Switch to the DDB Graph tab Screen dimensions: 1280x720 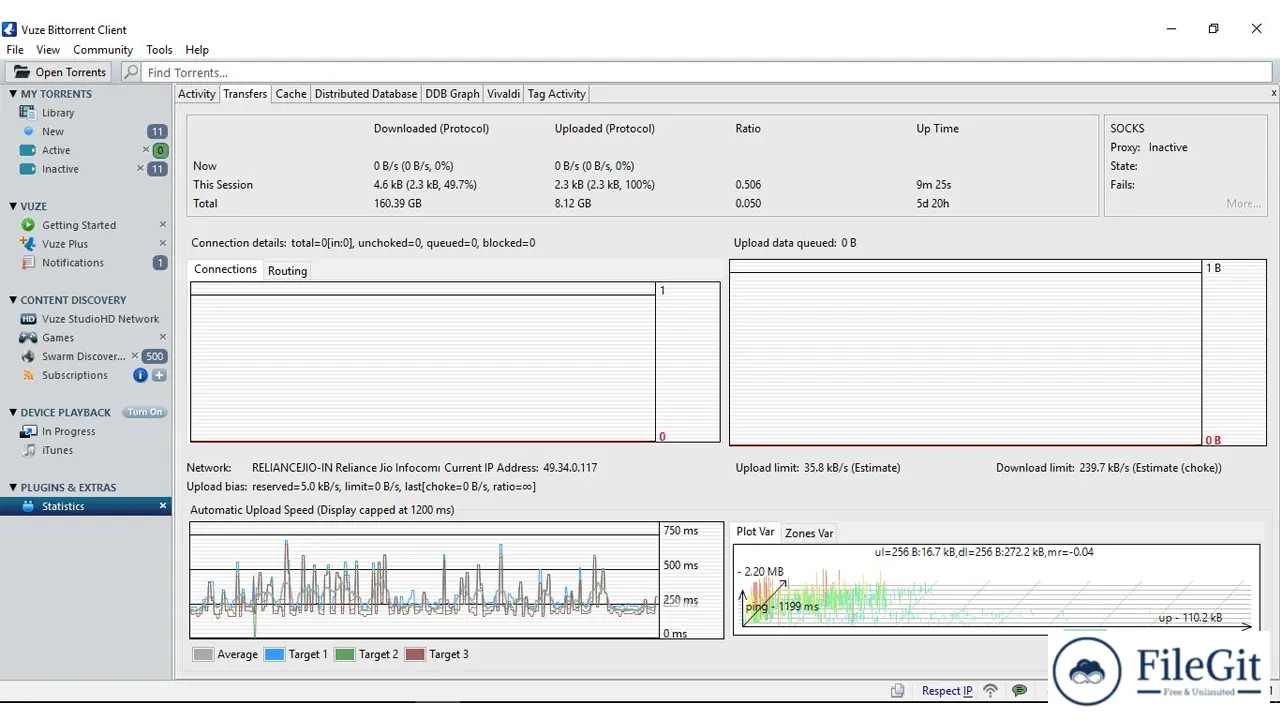[x=452, y=94]
